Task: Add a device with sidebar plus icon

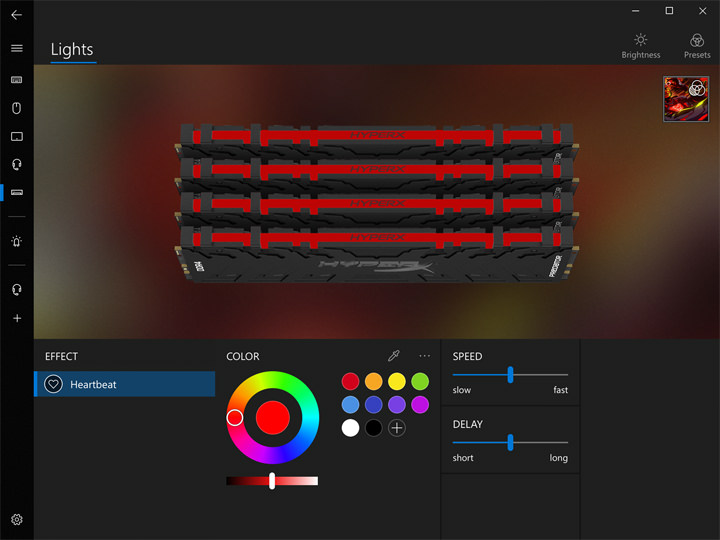Action: 17,318
